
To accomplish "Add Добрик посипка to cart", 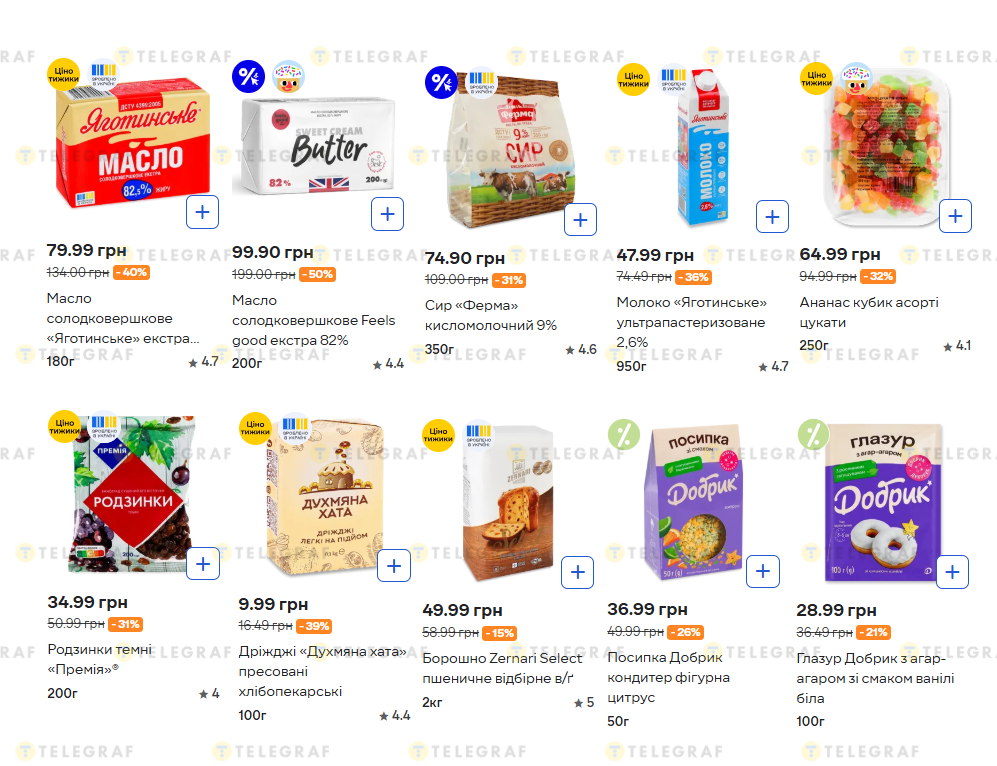I will pos(763,571).
